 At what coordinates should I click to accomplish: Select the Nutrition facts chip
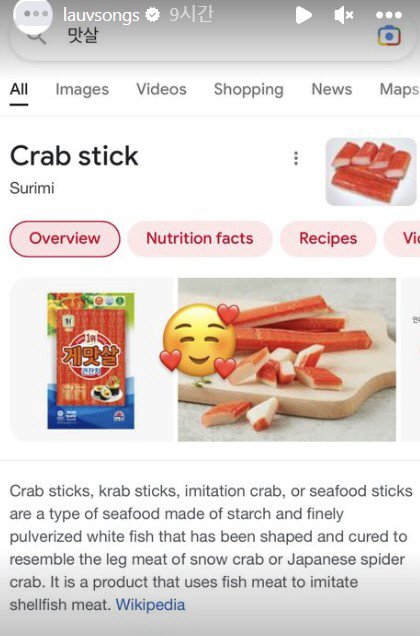pos(199,238)
